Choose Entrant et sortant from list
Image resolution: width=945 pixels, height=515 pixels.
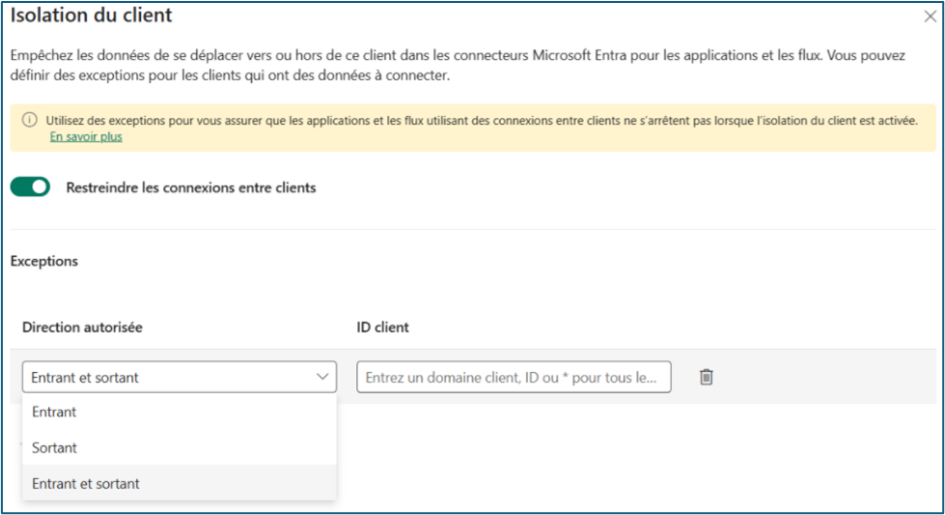pyautogui.click(x=180, y=483)
